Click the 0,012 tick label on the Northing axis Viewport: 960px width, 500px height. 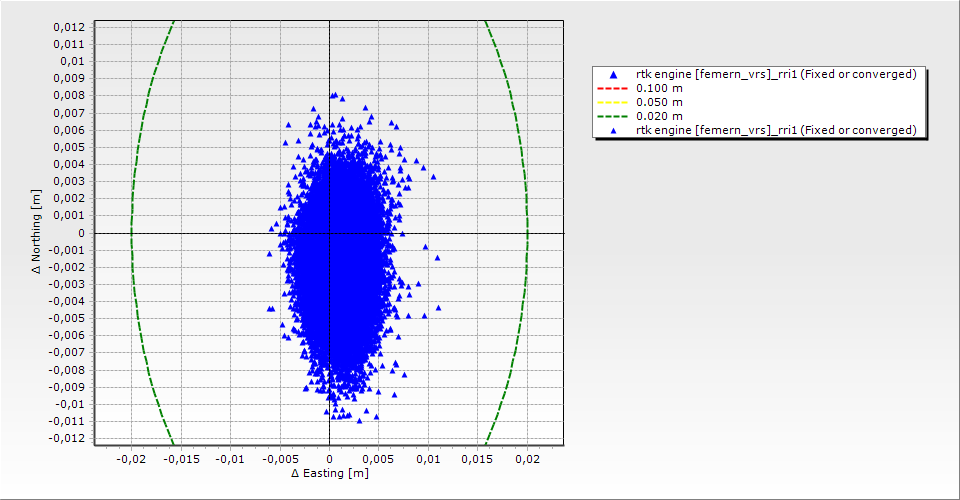(x=69, y=27)
